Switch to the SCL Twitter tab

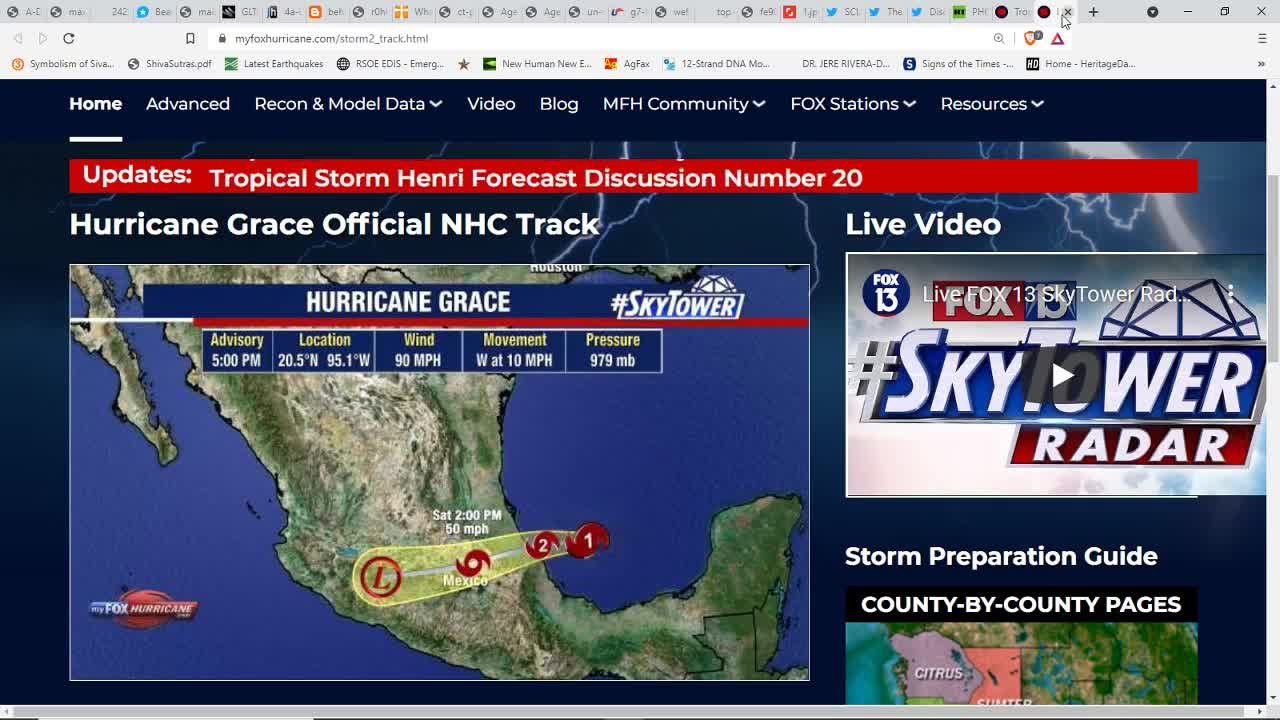(844, 12)
